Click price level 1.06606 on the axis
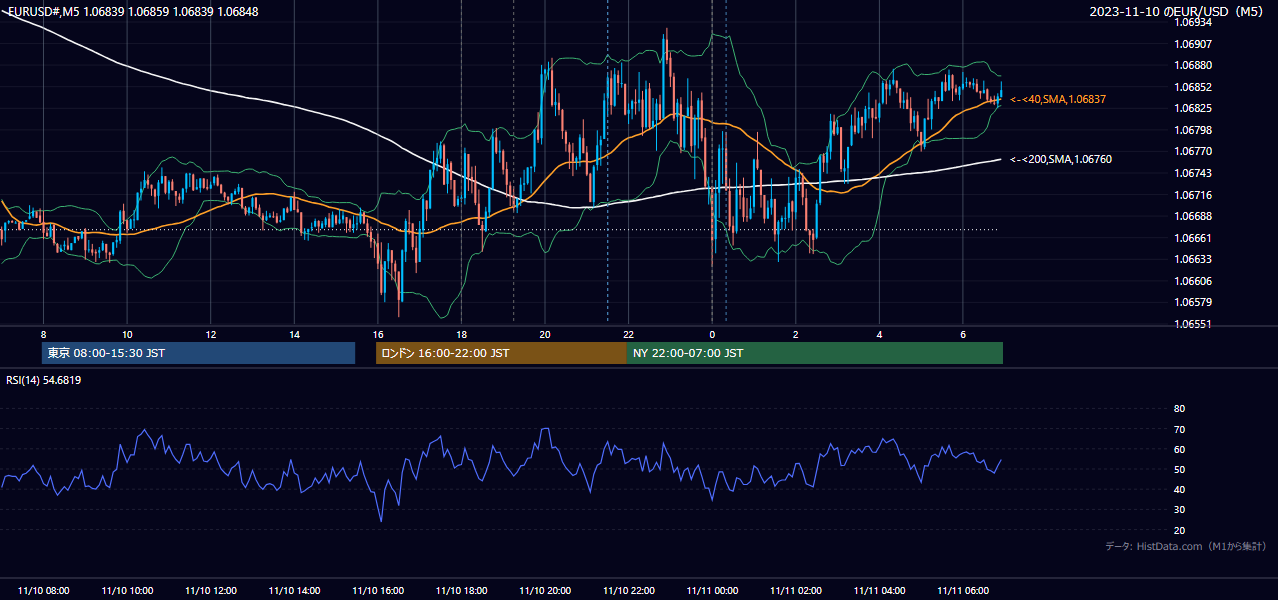The image size is (1278, 600). (x=1193, y=281)
